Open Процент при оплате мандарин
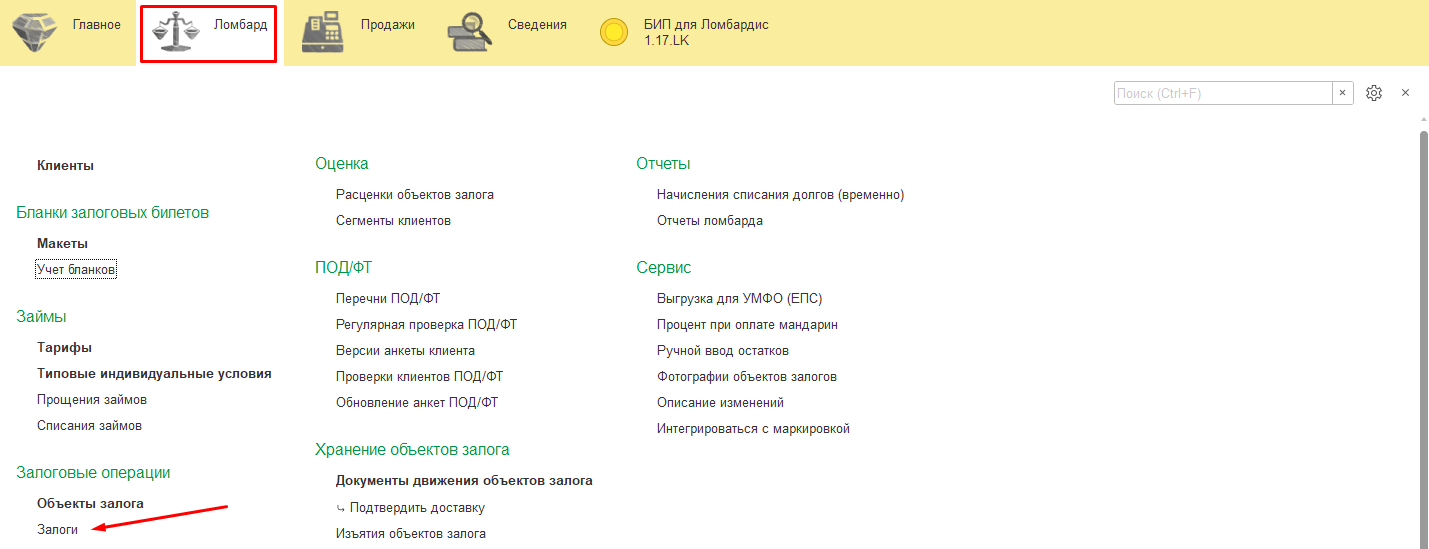 [747, 324]
